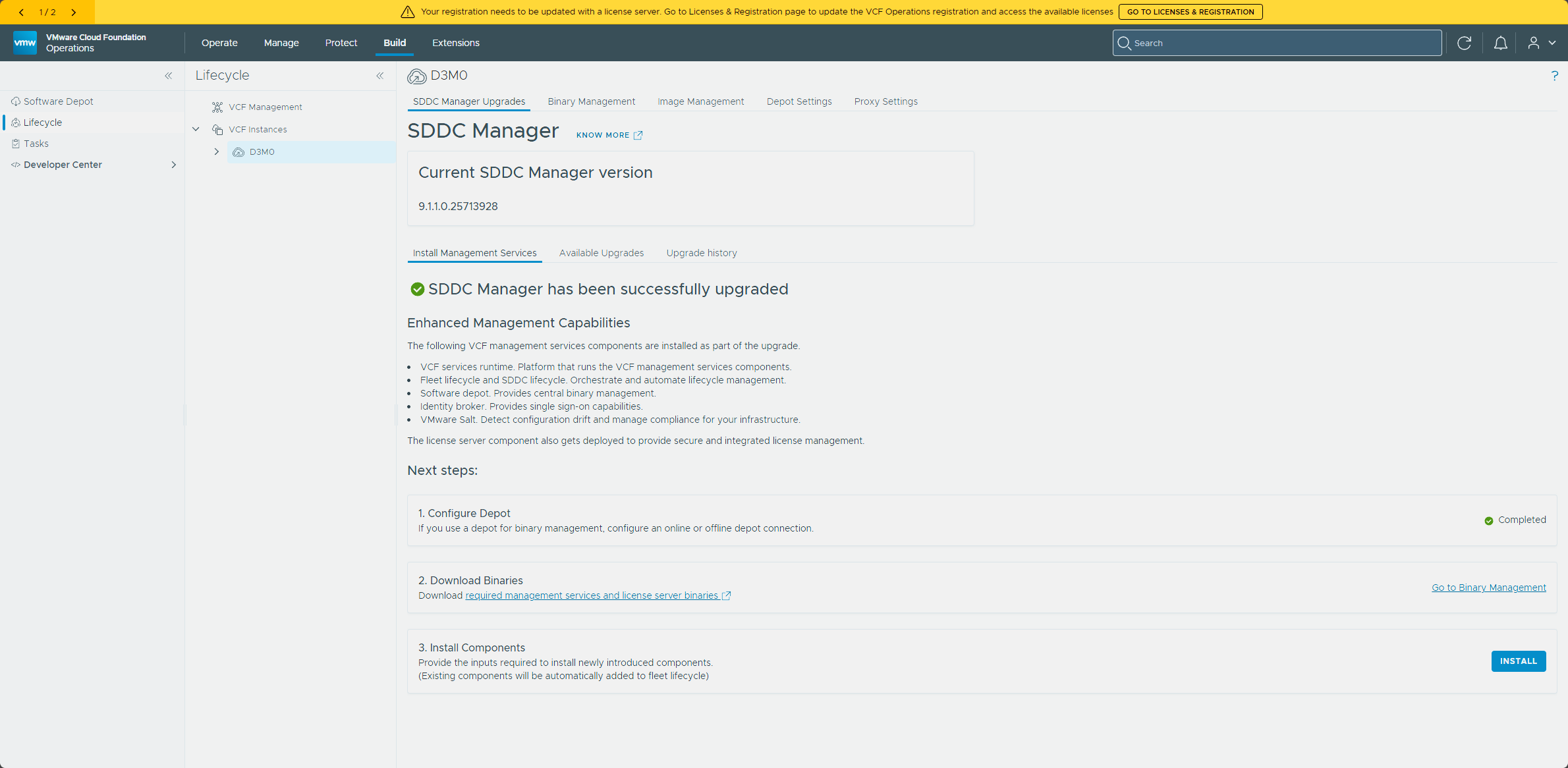
Task: Collapse the VCF Instances tree node
Action: pos(196,129)
